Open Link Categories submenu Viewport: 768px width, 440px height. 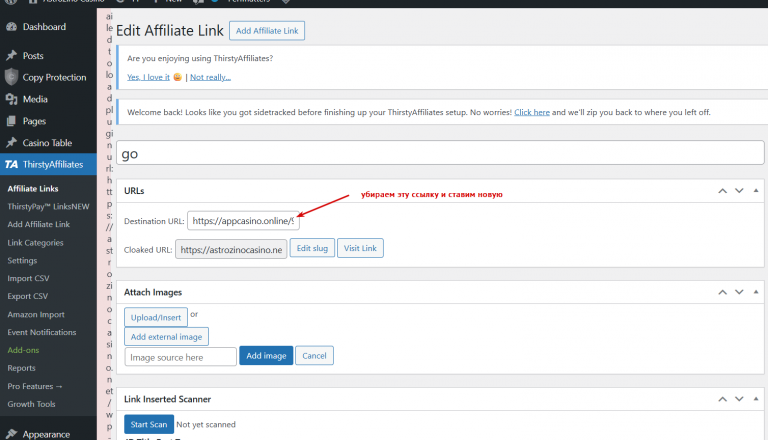(x=35, y=243)
